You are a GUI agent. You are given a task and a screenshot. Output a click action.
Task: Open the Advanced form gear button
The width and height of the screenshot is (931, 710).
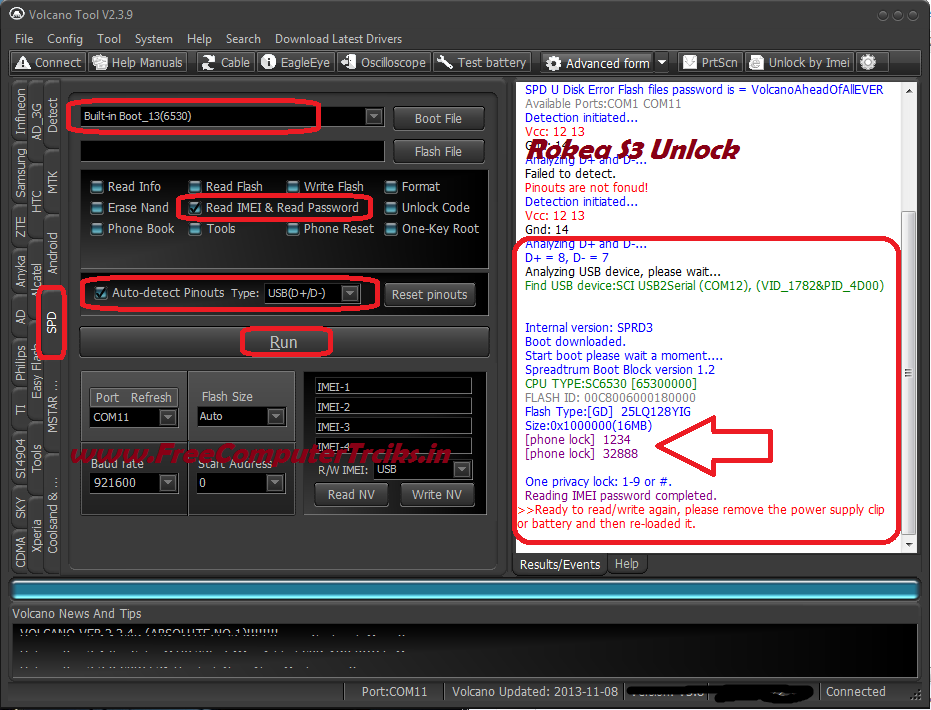[597, 63]
